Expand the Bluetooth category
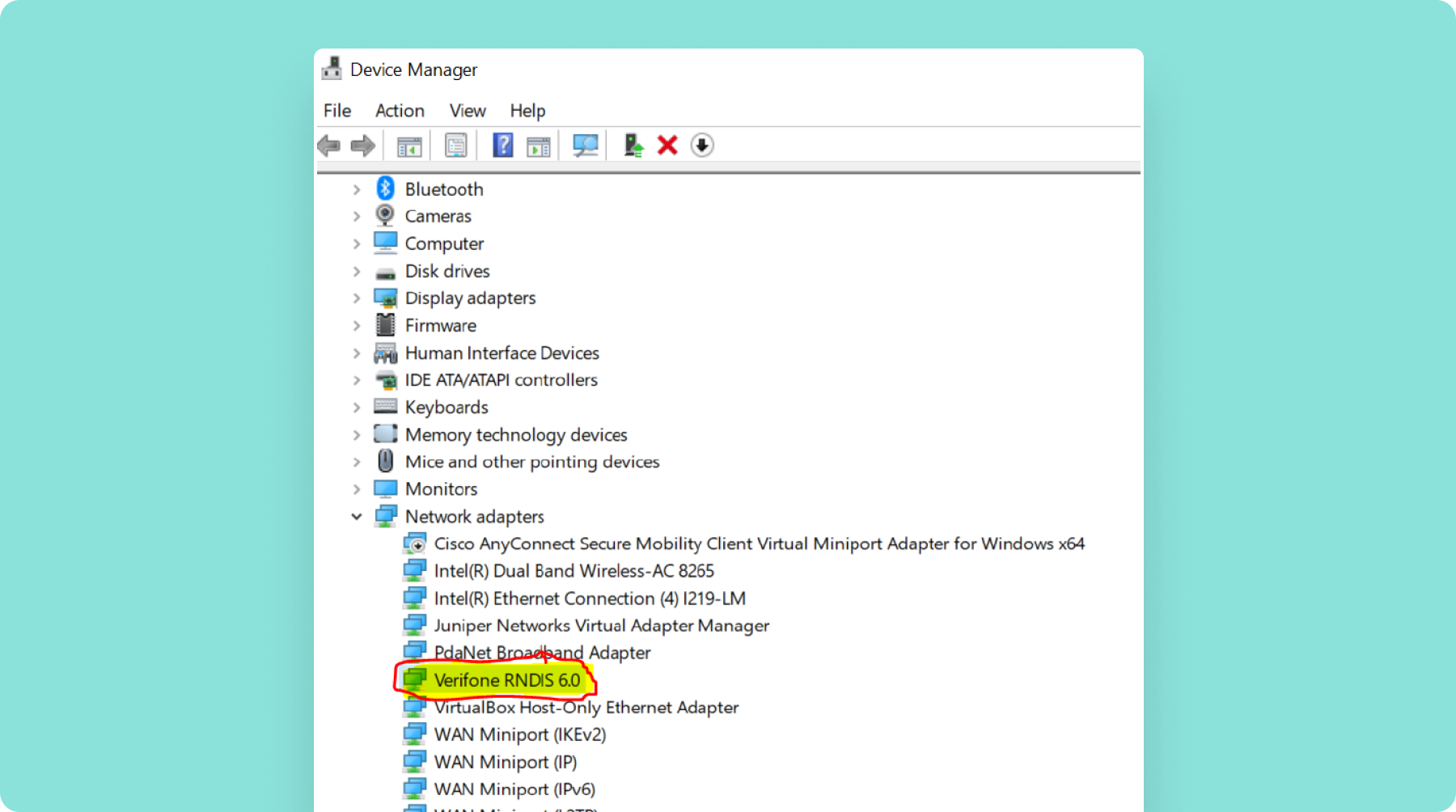Screen dimensions: 1456x812 (x=357, y=189)
